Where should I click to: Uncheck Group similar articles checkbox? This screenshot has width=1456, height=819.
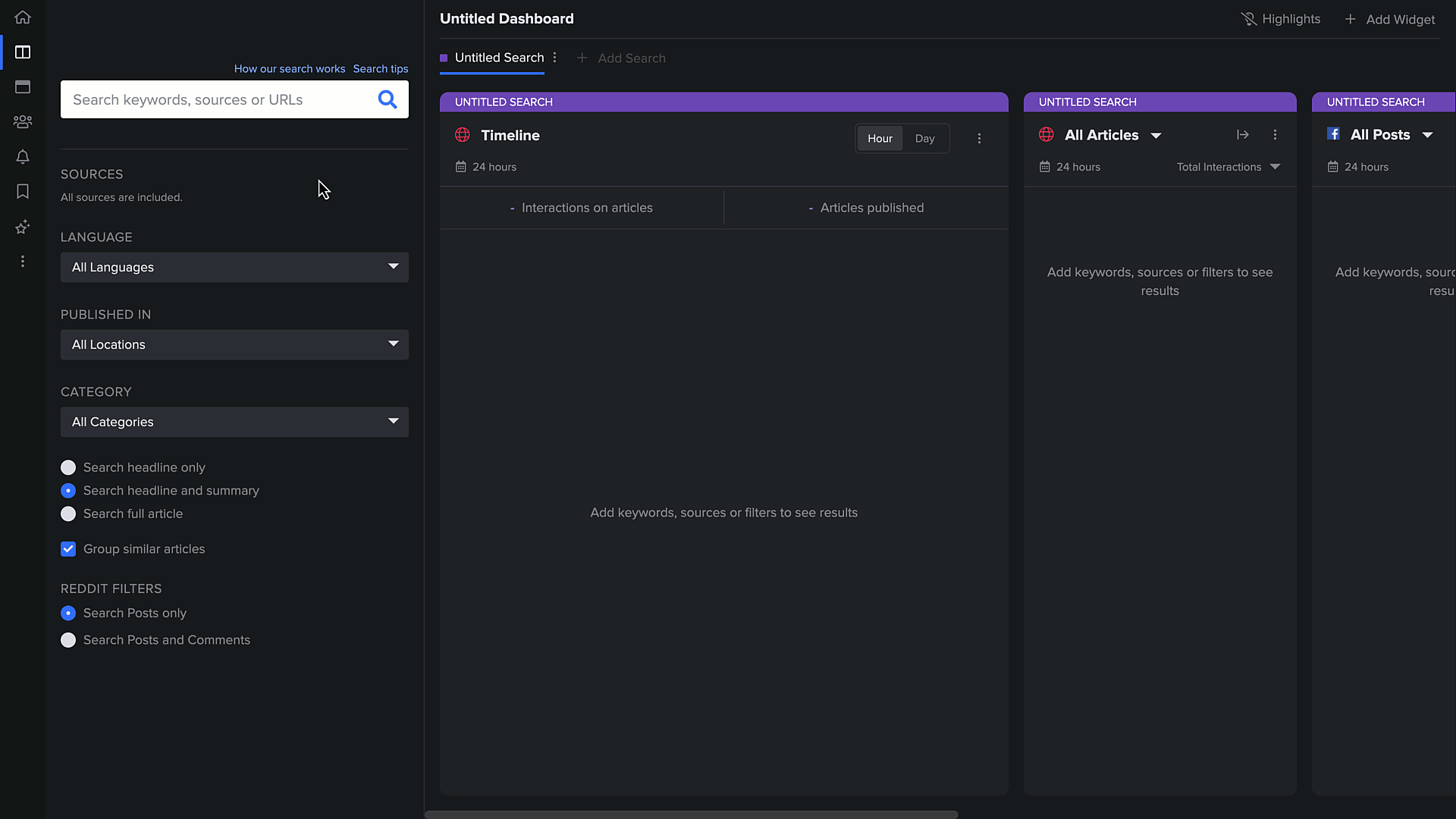click(68, 549)
